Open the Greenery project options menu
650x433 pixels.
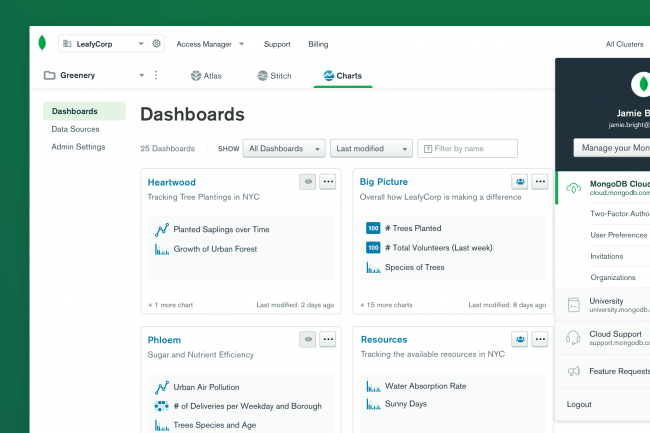(x=156, y=75)
